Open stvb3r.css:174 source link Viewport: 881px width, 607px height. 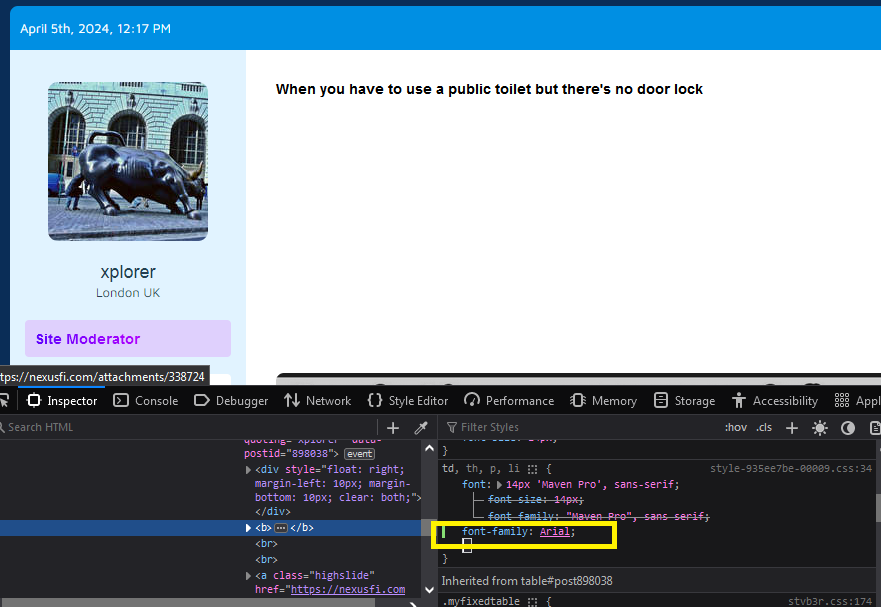(829, 601)
